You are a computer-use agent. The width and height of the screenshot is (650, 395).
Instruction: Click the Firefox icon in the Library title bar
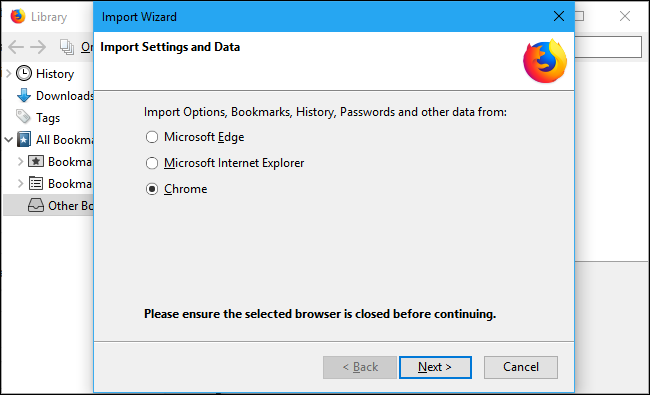pos(18,17)
